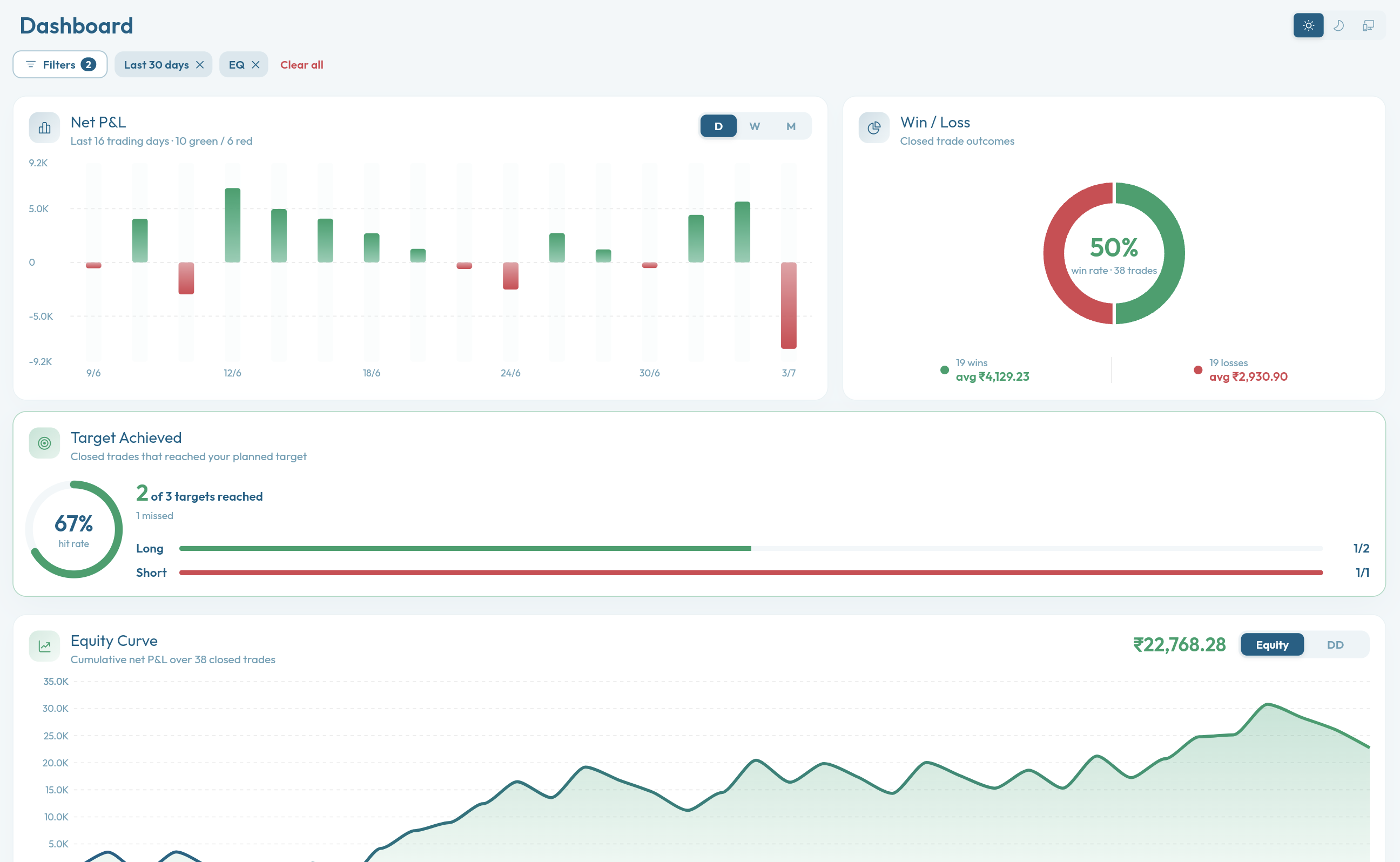Remove the Last 30 days filter
Screen dimensions: 1400x862
coord(200,65)
